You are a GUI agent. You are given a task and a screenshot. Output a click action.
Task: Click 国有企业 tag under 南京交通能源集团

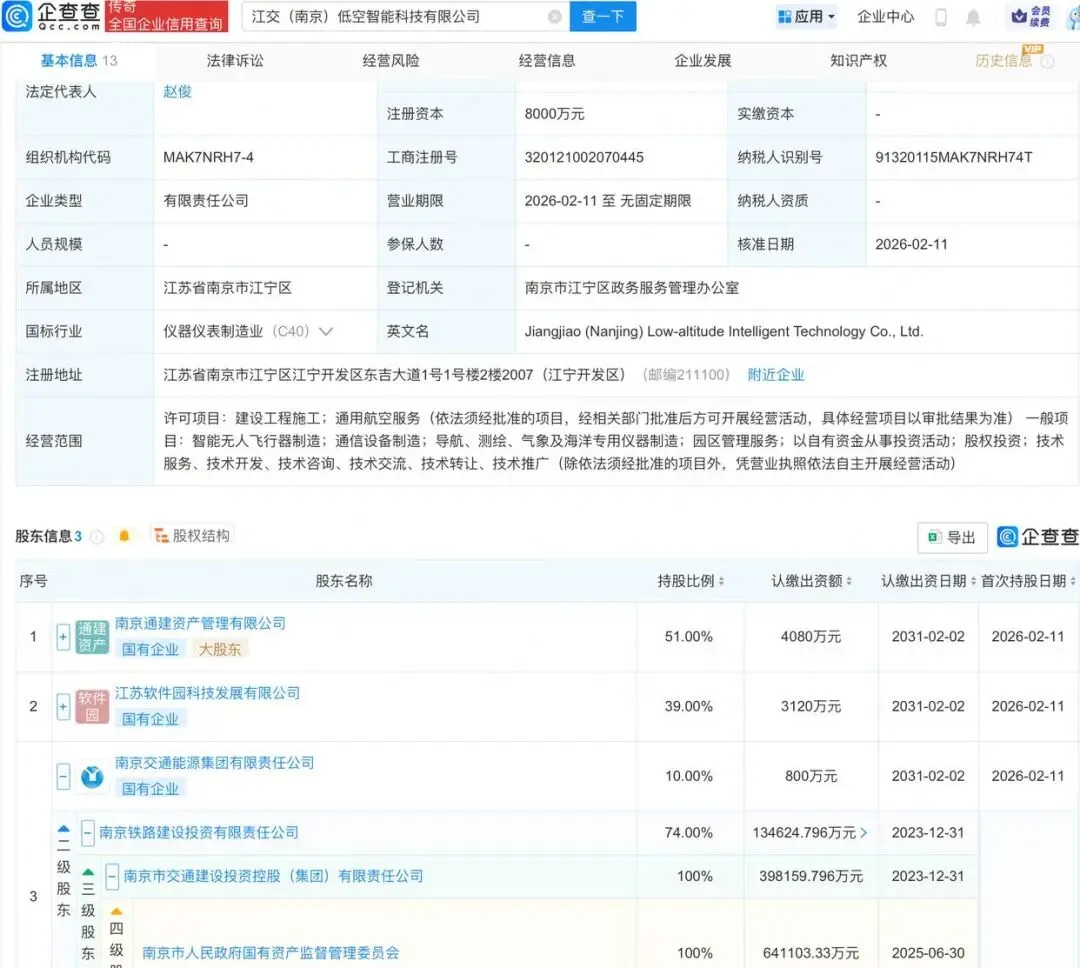150,789
